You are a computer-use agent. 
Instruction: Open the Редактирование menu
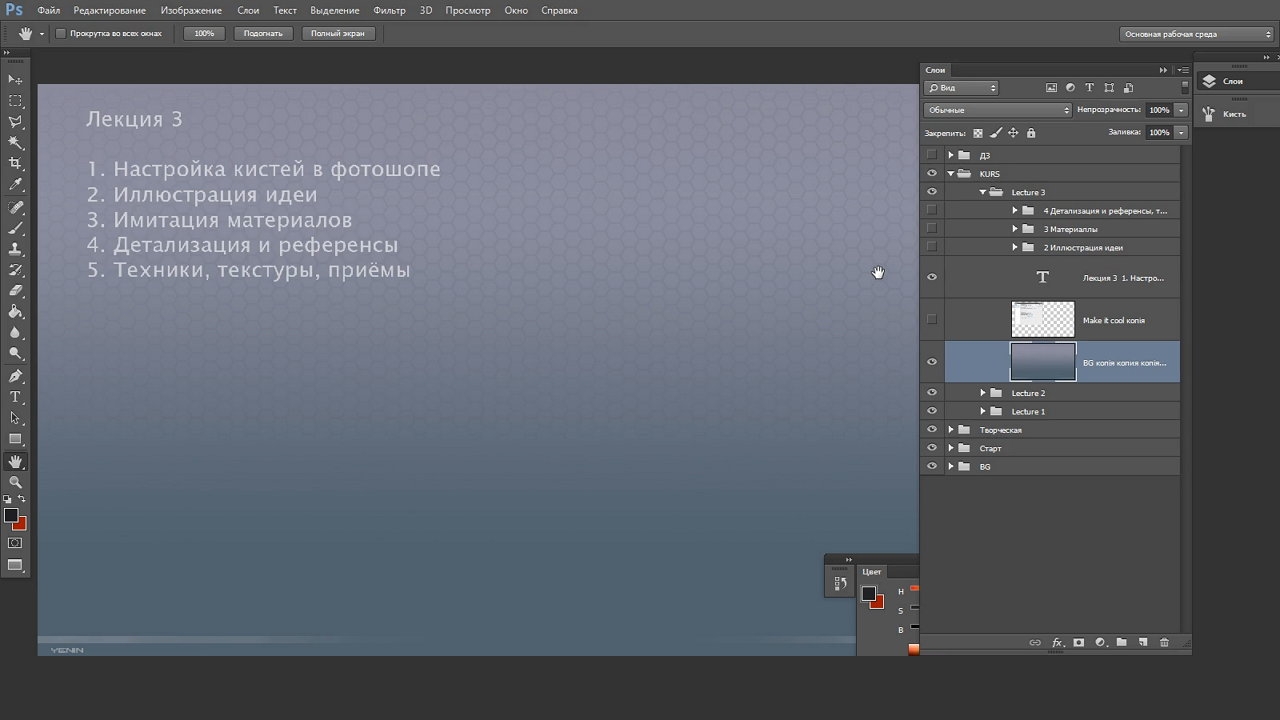pyautogui.click(x=109, y=10)
